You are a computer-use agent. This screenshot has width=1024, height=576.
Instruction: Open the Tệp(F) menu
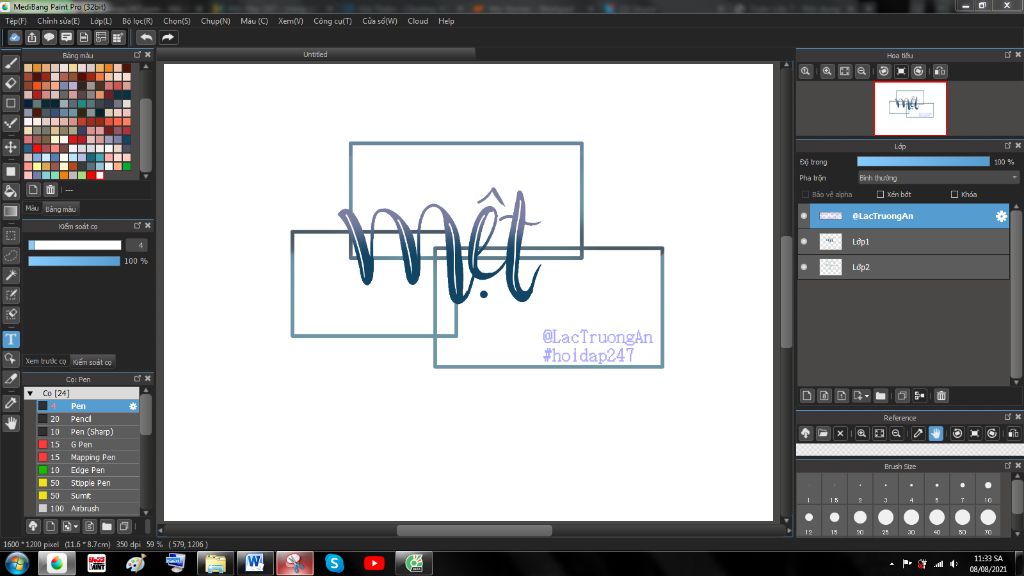click(16, 21)
